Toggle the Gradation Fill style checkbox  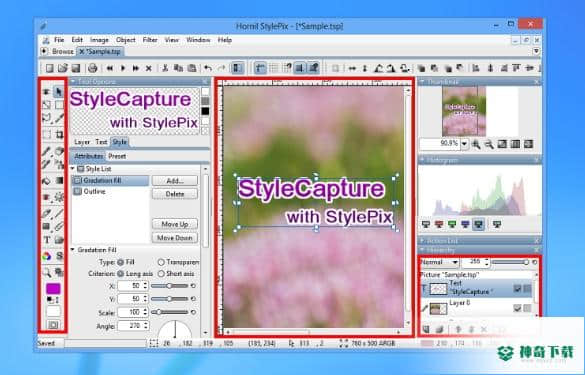click(77, 180)
